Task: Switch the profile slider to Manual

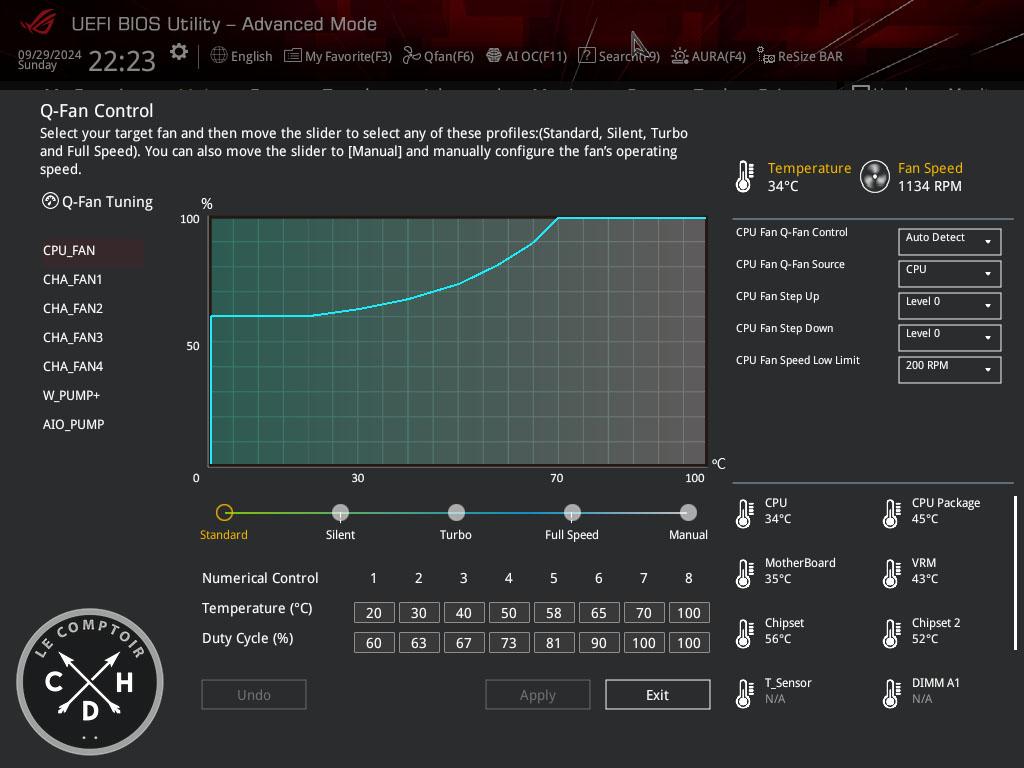Action: (688, 513)
